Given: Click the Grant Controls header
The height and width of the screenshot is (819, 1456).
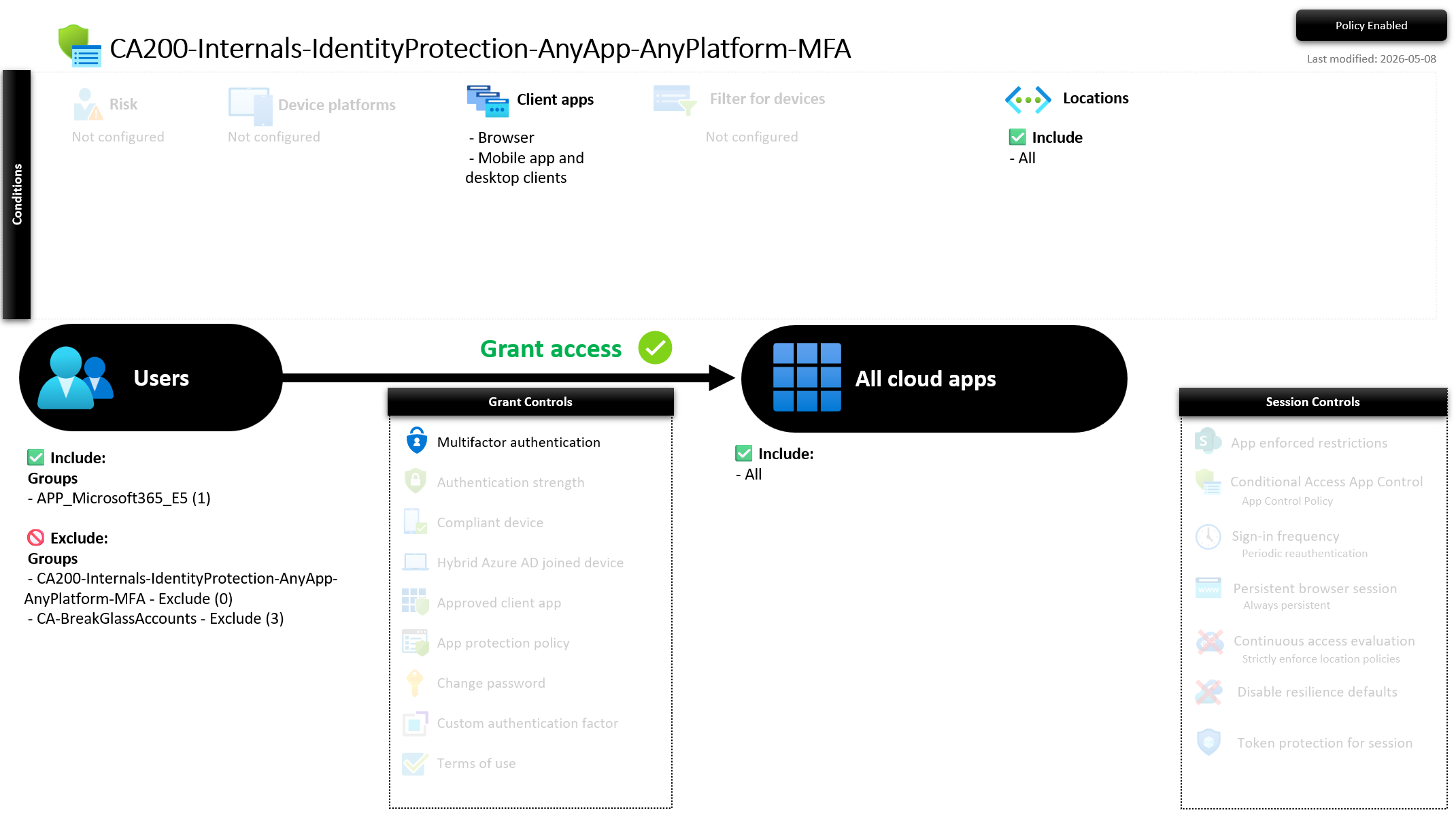Looking at the screenshot, I should 530,401.
